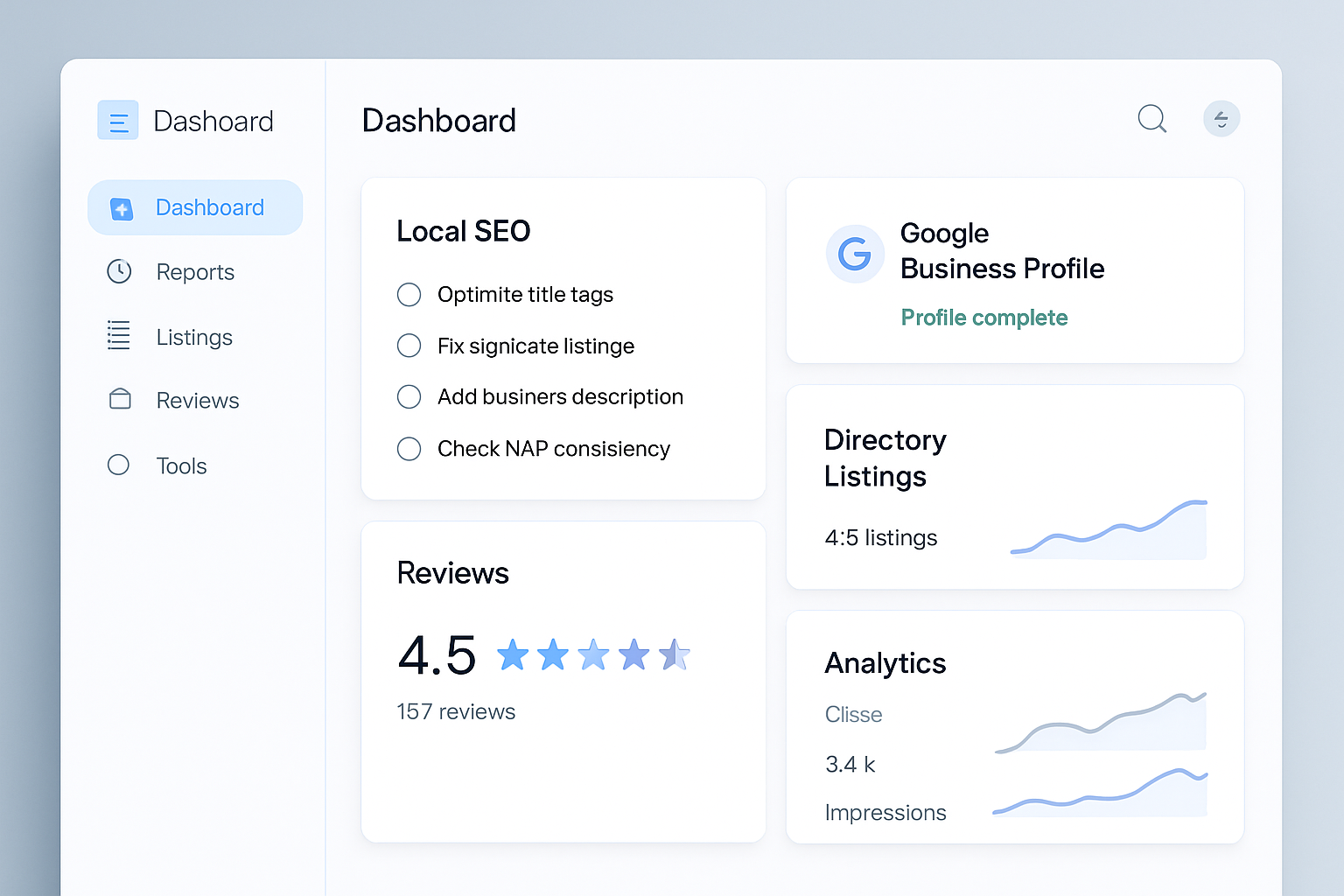Viewport: 1344px width, 896px height.
Task: Click the Google logo in Business Profile card
Action: pos(855,254)
